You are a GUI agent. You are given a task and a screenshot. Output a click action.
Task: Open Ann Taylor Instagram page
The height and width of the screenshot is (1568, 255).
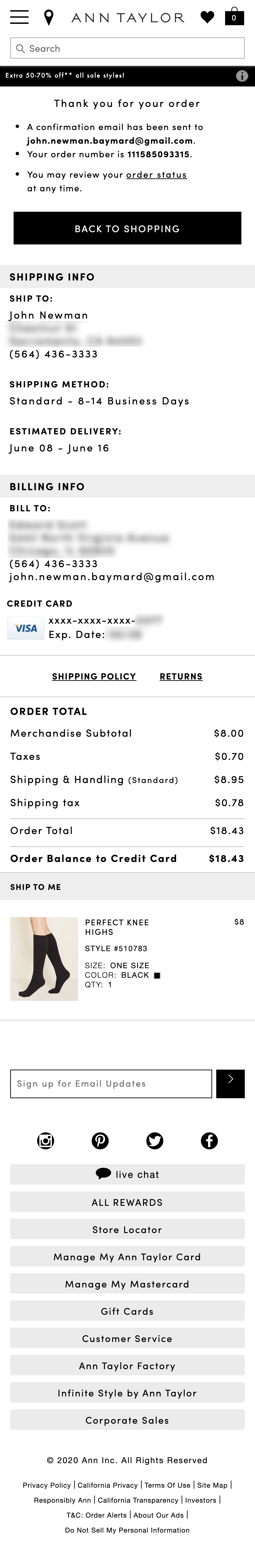[46, 1140]
